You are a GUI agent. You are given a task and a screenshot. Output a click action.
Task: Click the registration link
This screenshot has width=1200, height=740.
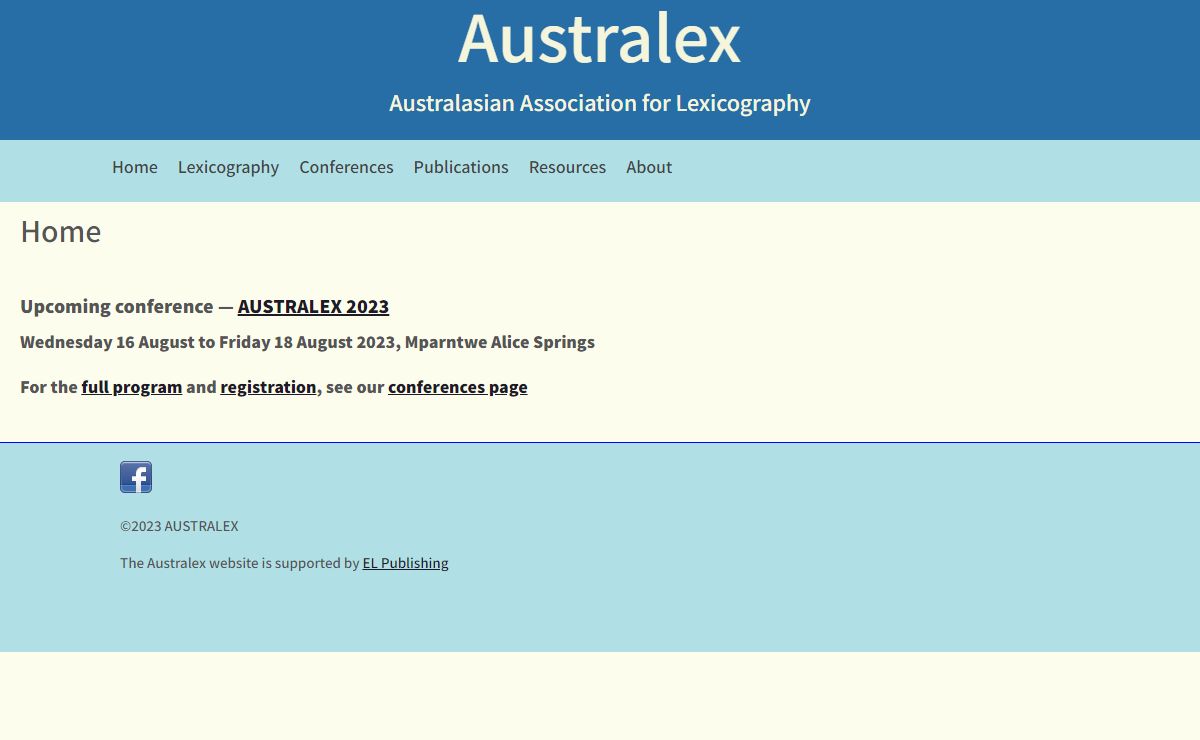coord(268,387)
